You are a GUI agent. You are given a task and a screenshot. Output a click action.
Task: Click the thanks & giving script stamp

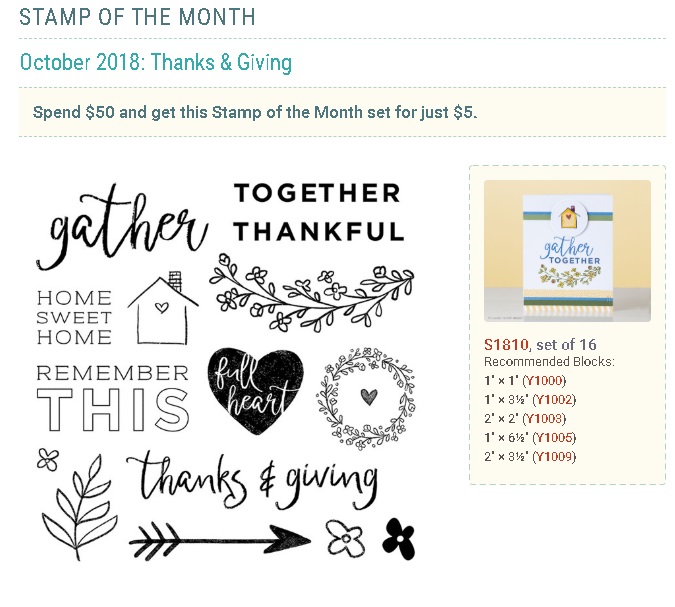[x=252, y=480]
